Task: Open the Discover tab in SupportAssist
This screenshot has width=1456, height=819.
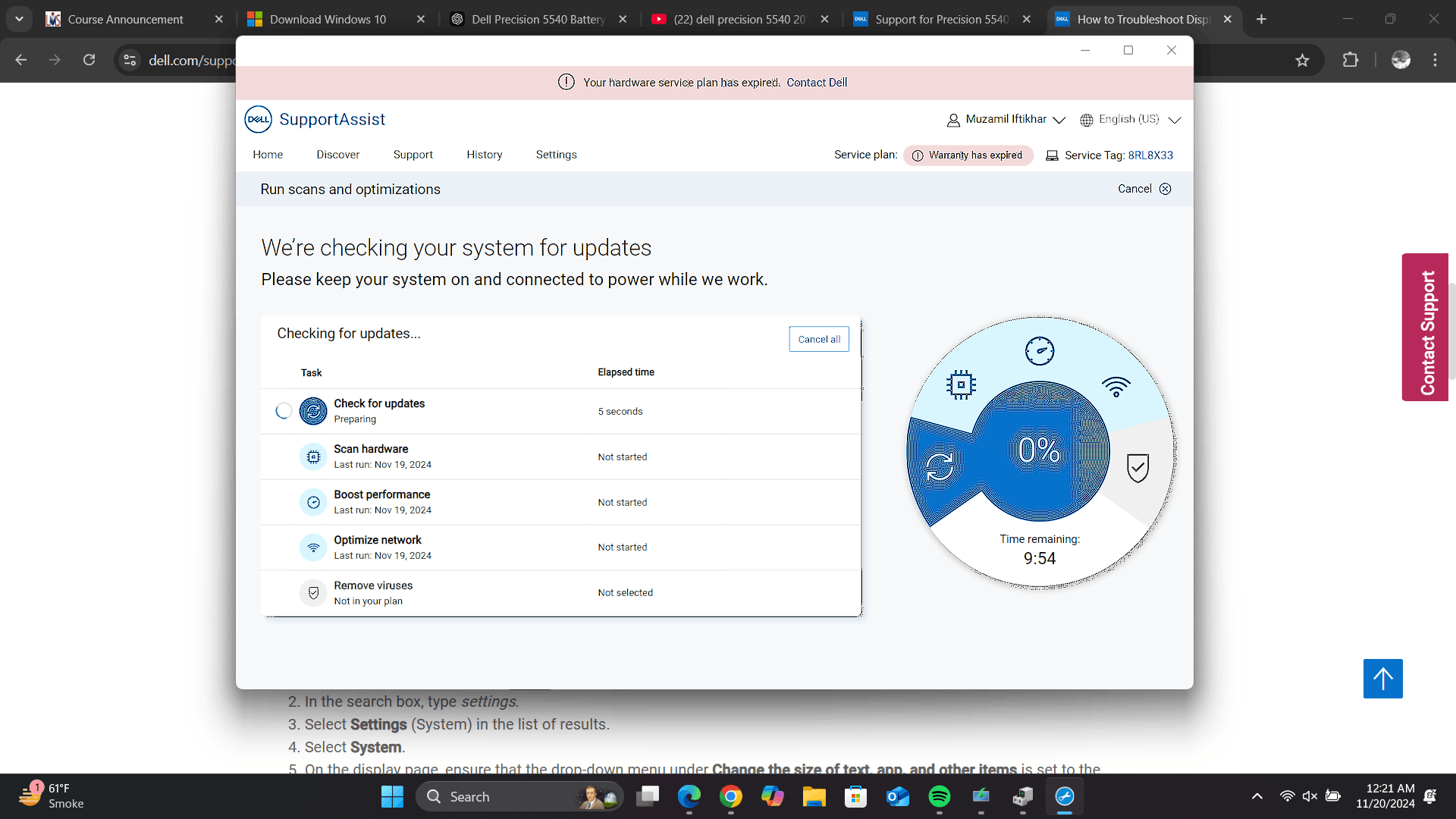Action: pos(338,155)
